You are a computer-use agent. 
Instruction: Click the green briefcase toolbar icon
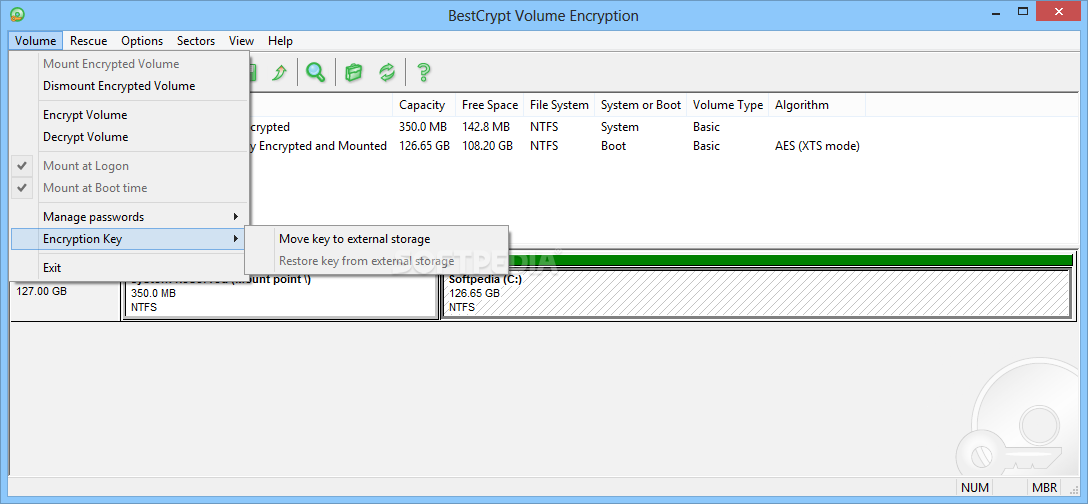click(x=354, y=72)
